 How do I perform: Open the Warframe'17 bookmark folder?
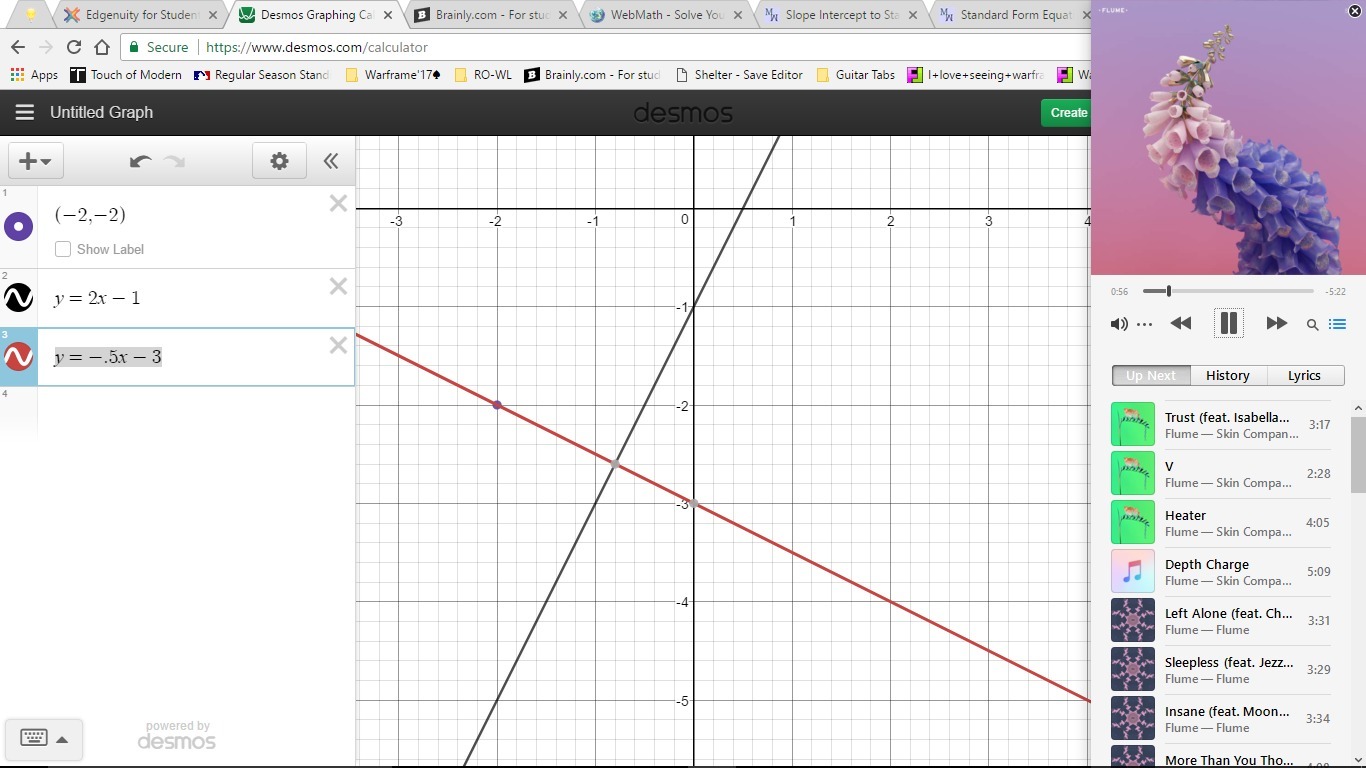[392, 75]
